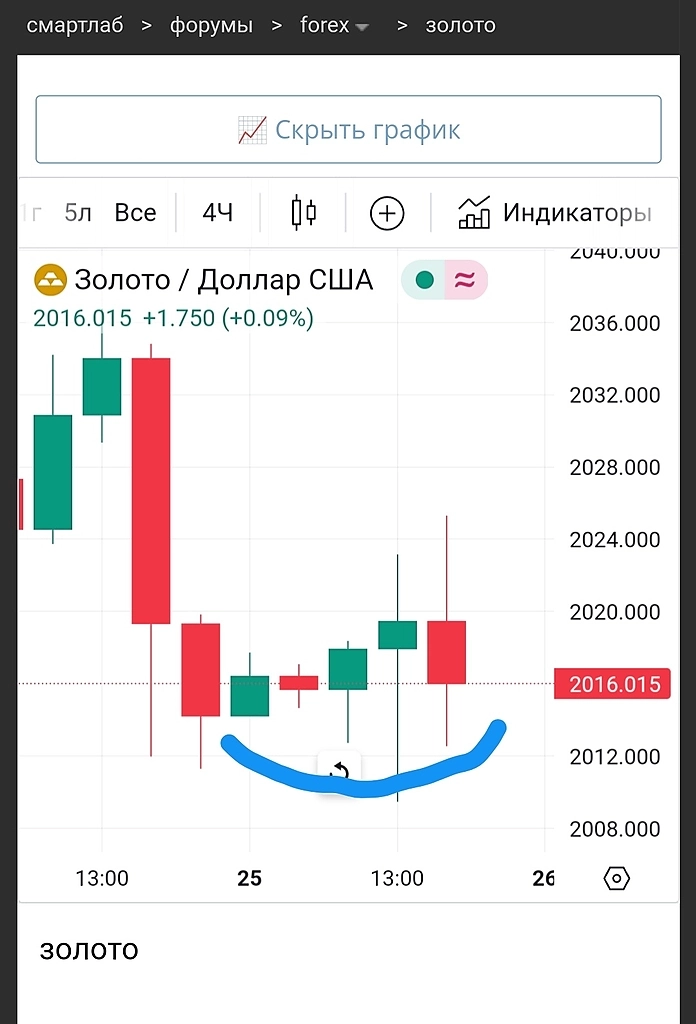
Task: Go to смартлаб breadcrumb link
Action: (x=75, y=25)
